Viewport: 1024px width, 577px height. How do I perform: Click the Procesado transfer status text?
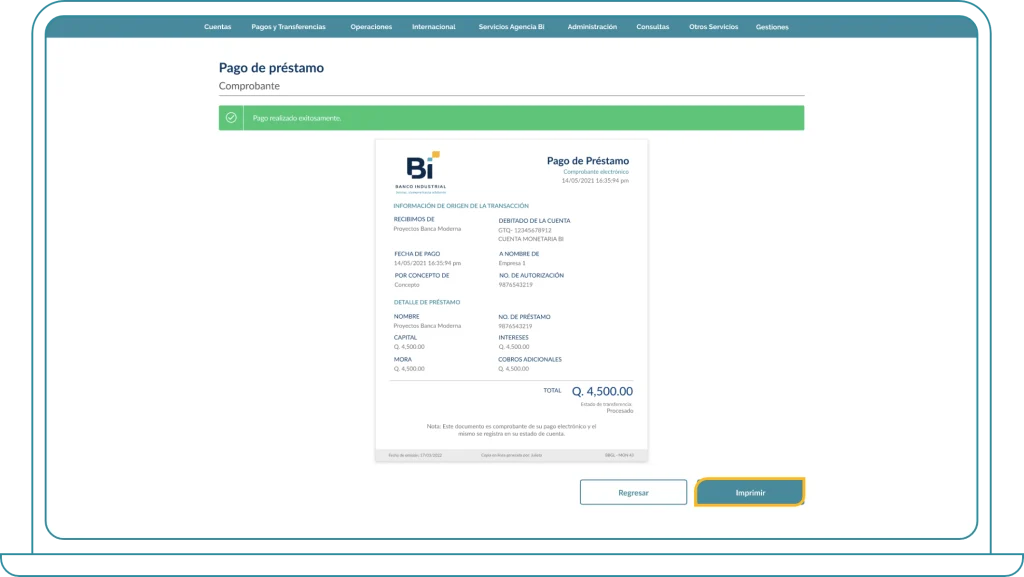(x=619, y=411)
